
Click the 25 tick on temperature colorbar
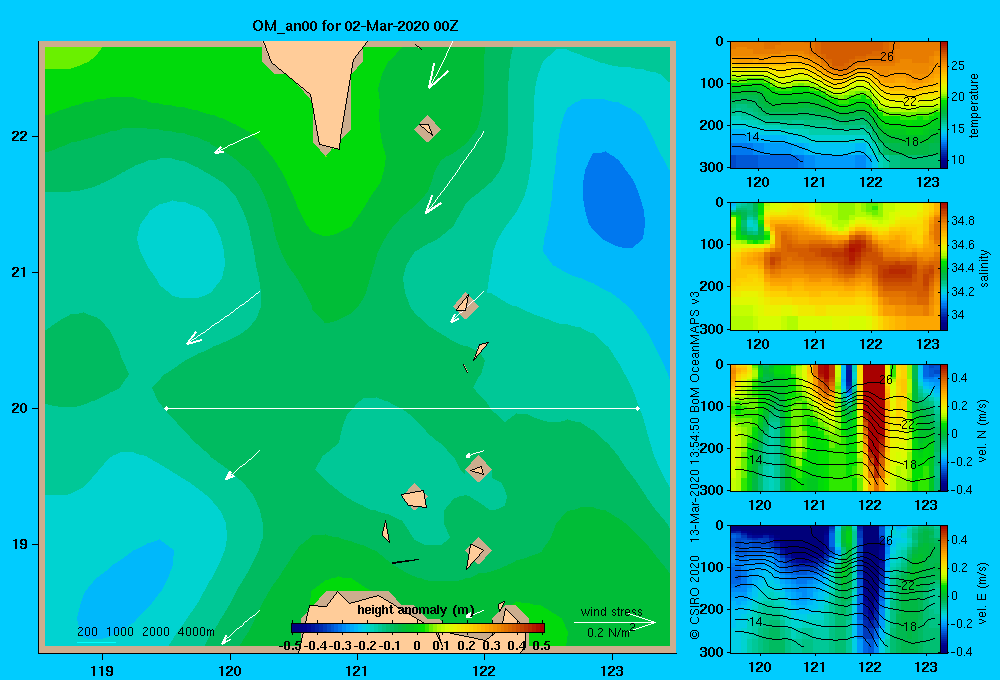point(957,66)
